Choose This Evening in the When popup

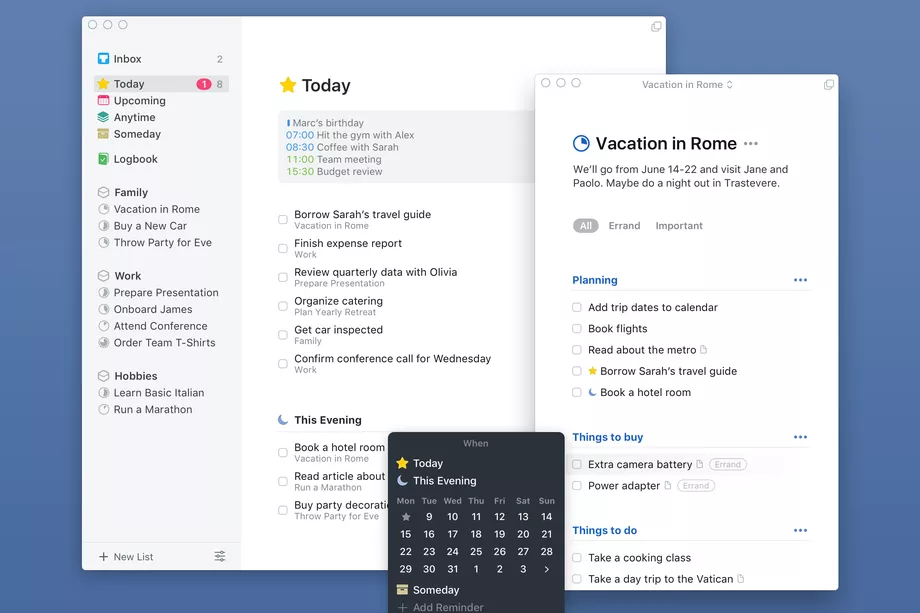437,480
